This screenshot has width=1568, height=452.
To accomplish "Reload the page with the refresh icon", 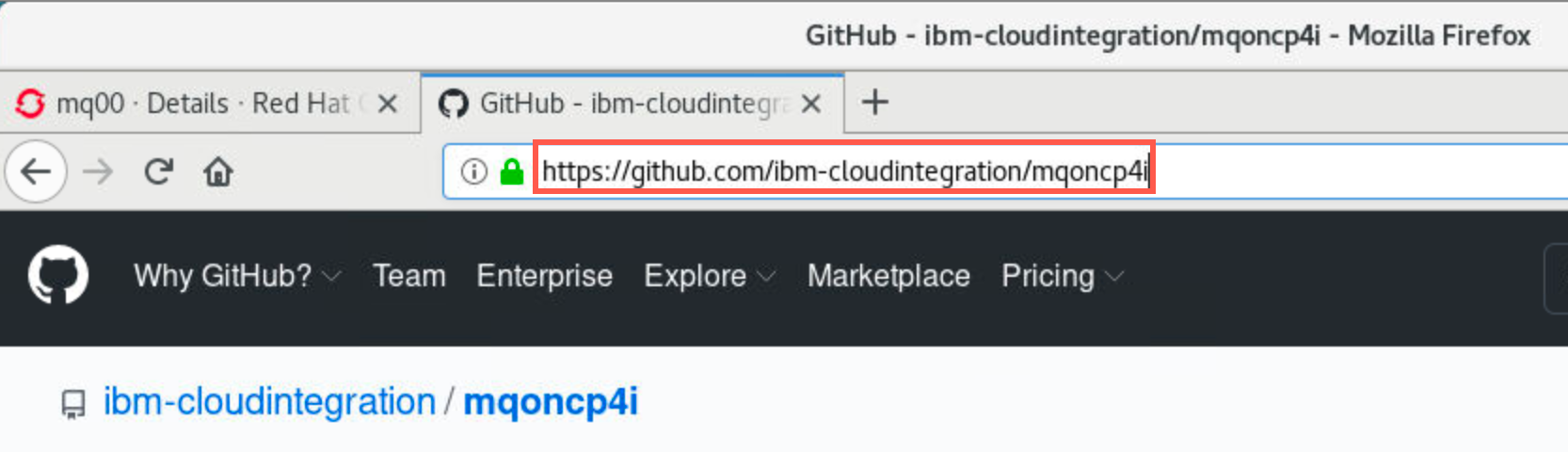I will pos(158,171).
